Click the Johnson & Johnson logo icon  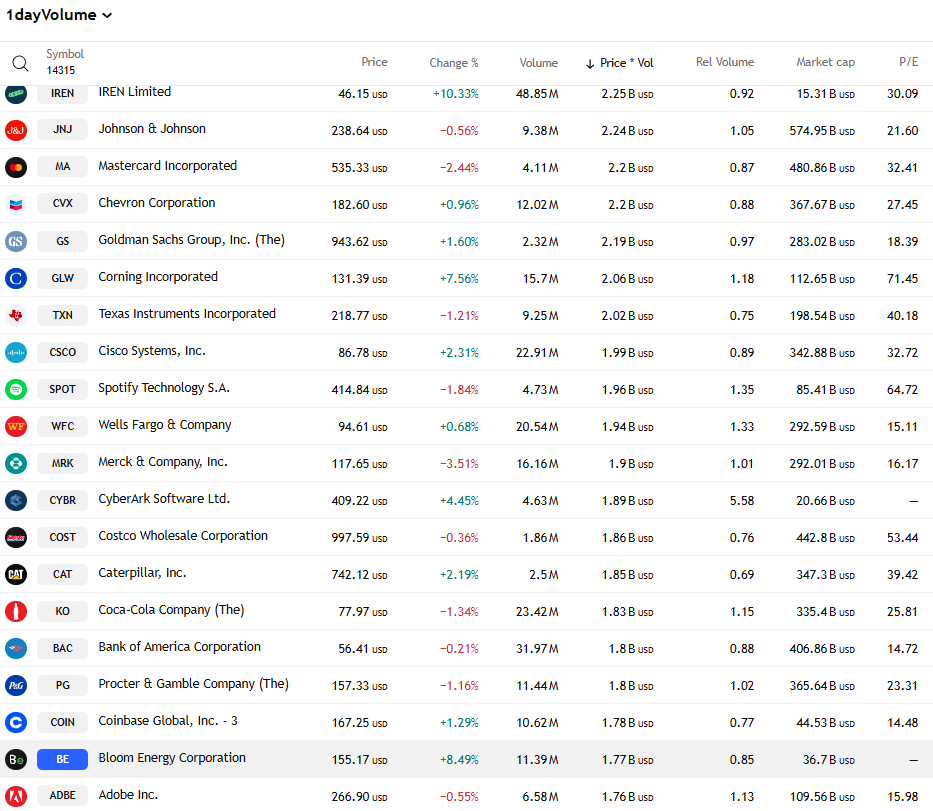pos(16,130)
